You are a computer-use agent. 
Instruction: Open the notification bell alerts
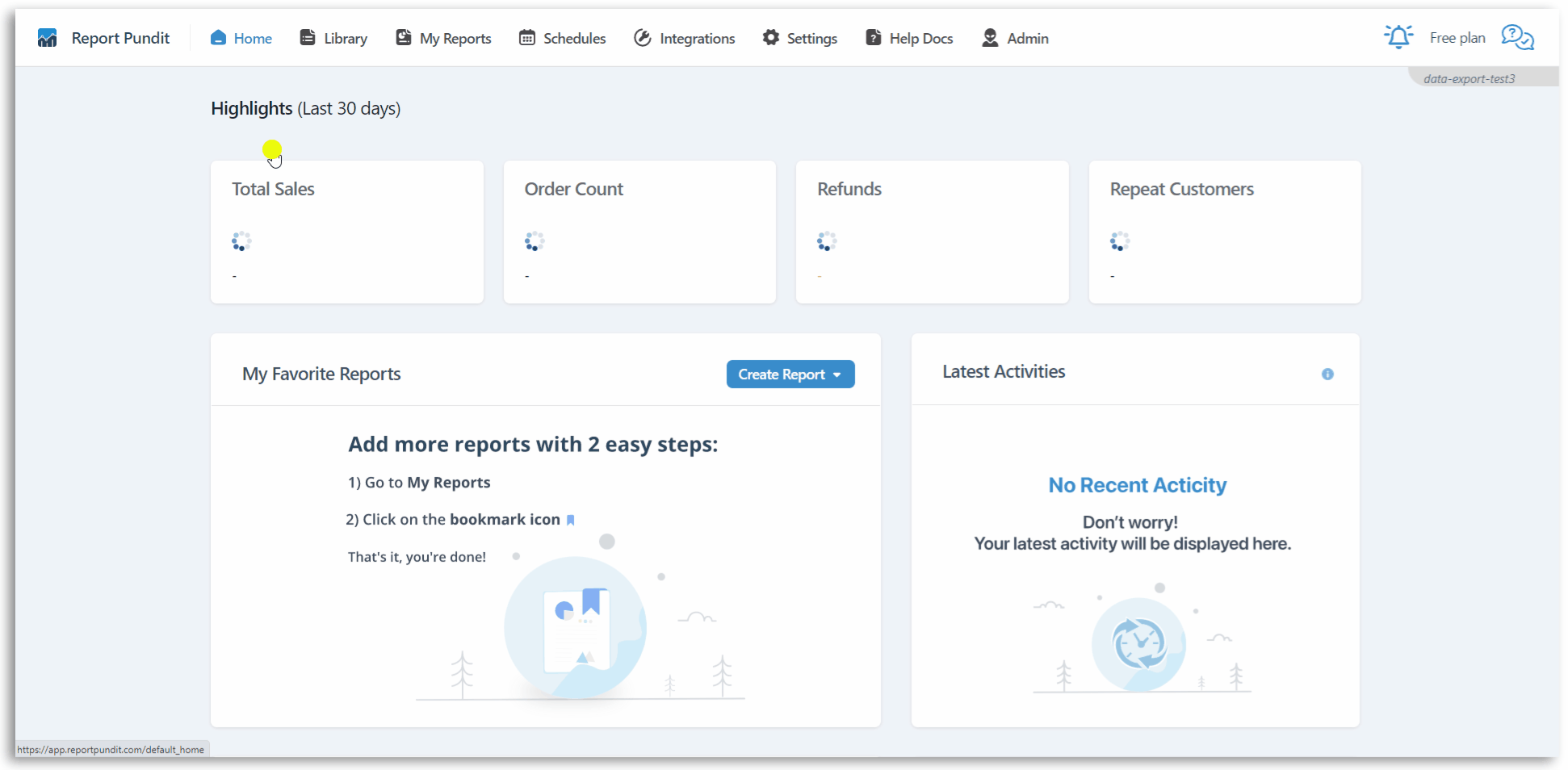(1398, 37)
